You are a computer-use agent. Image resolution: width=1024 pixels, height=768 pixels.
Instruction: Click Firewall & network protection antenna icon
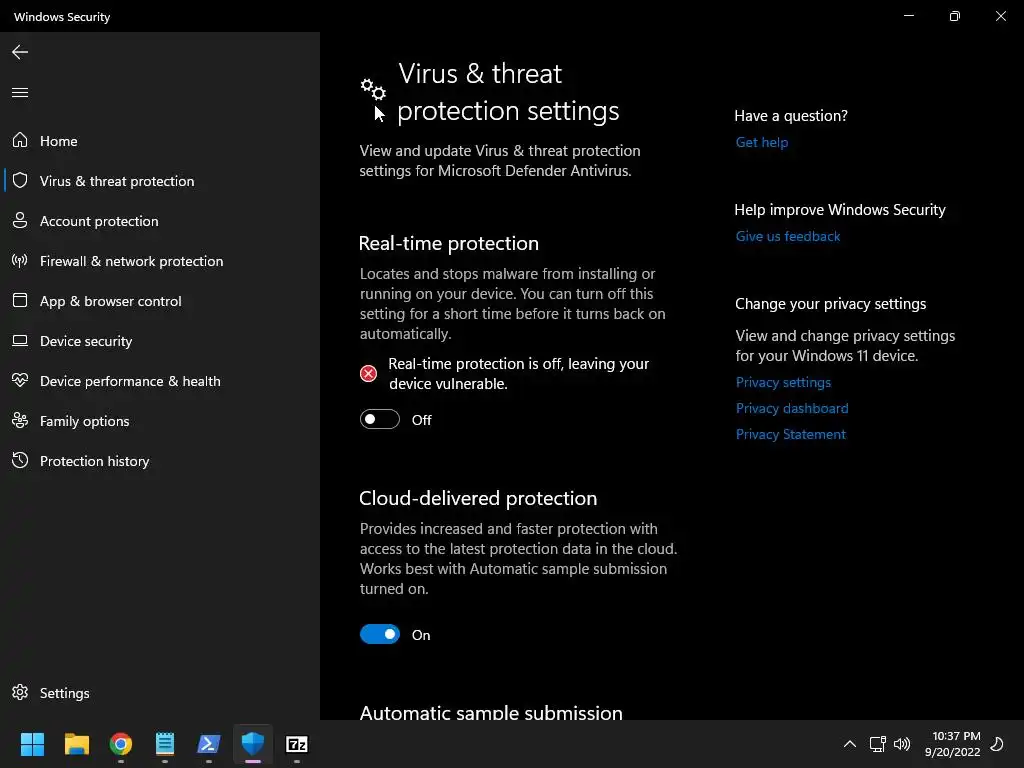click(x=20, y=261)
